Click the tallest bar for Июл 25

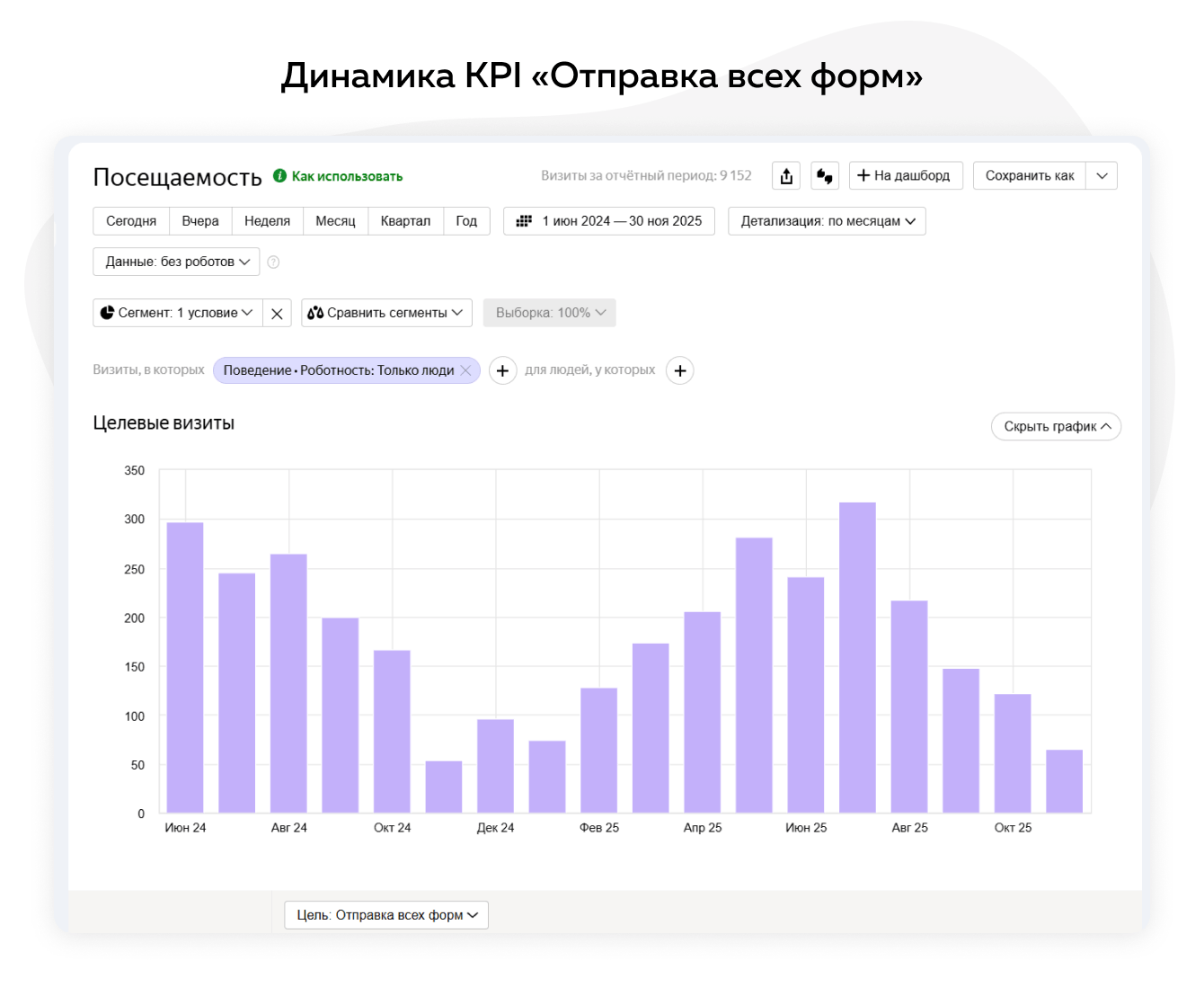[x=857, y=656]
